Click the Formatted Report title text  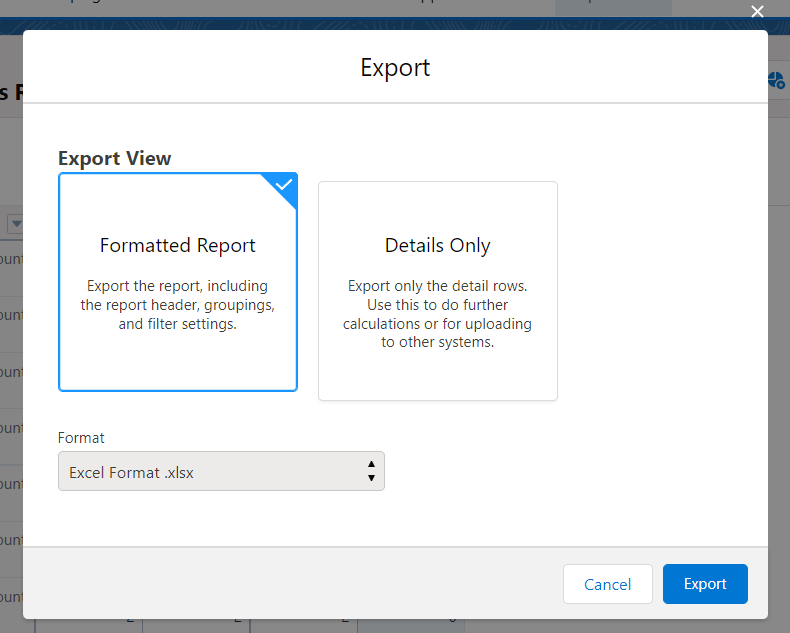[x=178, y=245]
